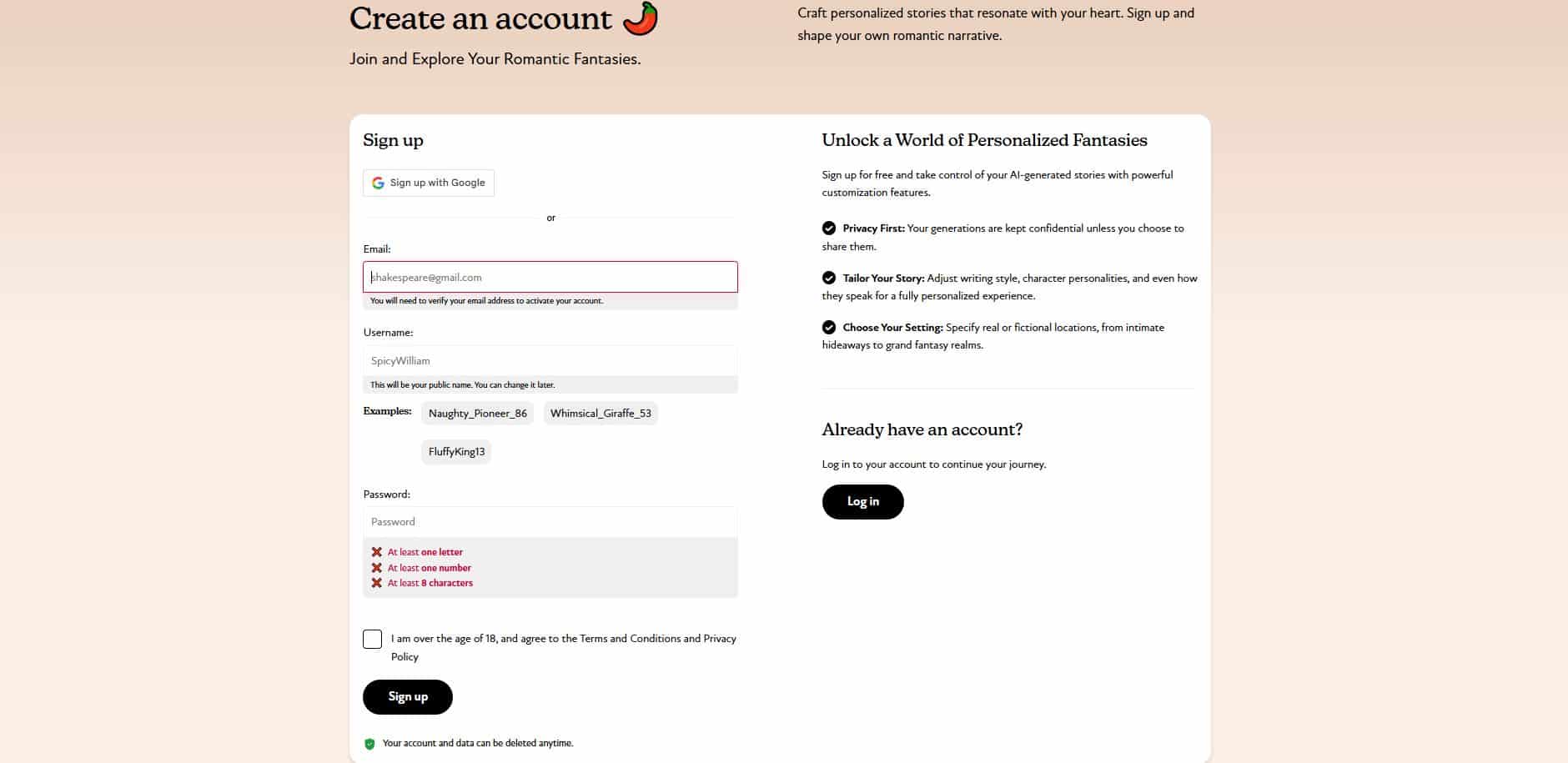The width and height of the screenshot is (1568, 763).
Task: Focus the Username input field
Action: tap(550, 361)
